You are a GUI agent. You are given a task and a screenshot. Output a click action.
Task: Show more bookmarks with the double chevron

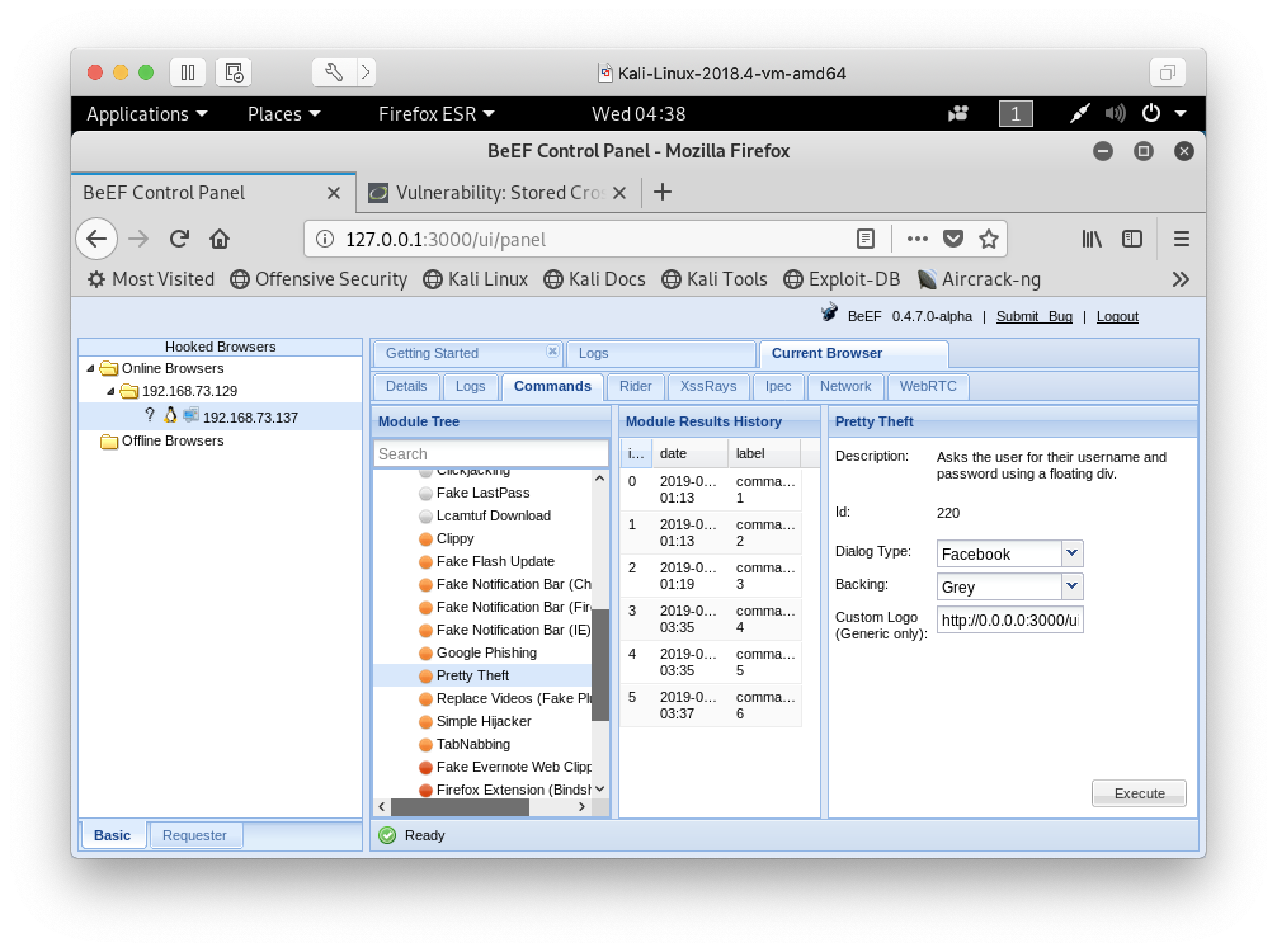pyautogui.click(x=1181, y=279)
